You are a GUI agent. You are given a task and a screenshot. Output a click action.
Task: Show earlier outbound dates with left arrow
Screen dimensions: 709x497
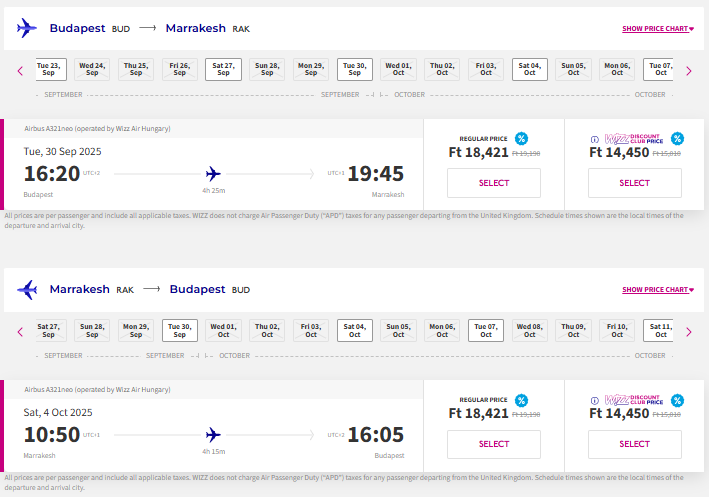point(20,71)
